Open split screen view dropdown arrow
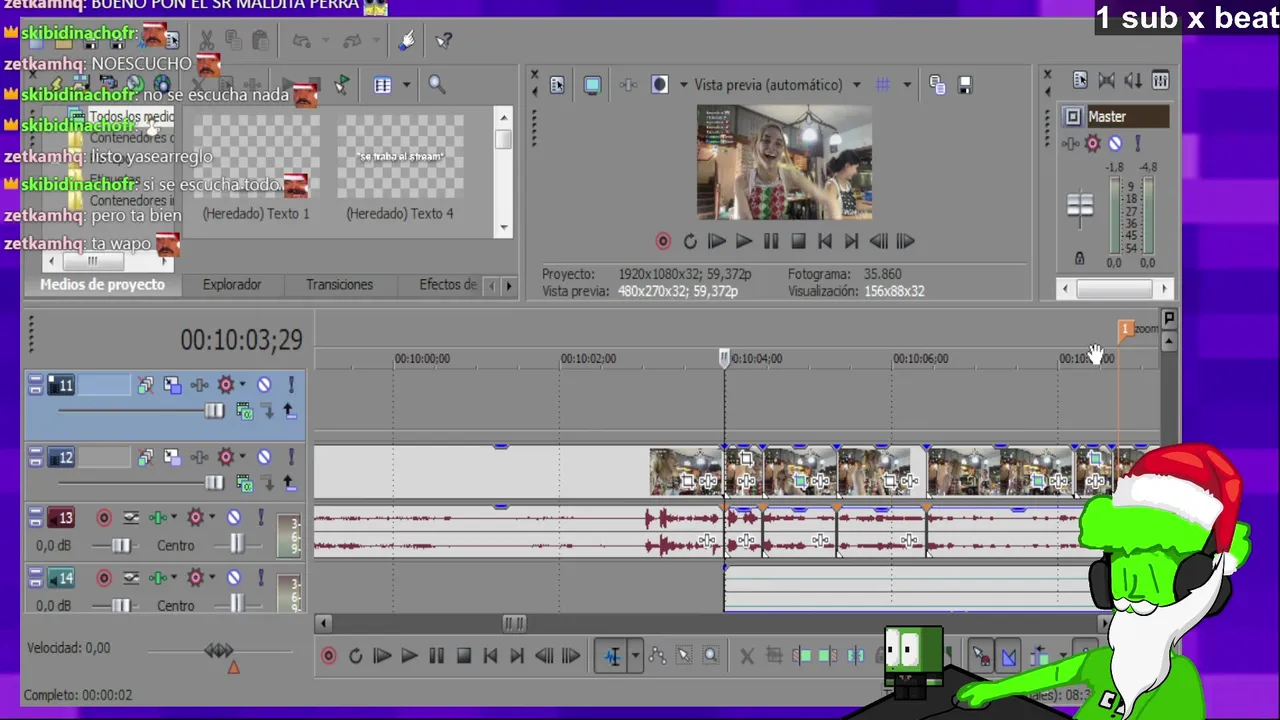Screen dimensions: 1280x720 pos(683,85)
